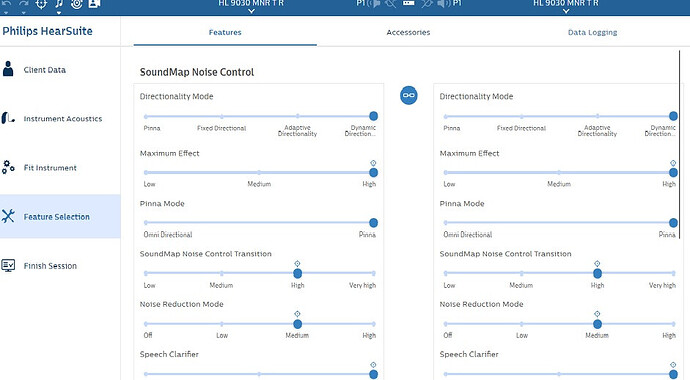
Task: Open the client card icon in toolbar
Action: coord(95,4)
